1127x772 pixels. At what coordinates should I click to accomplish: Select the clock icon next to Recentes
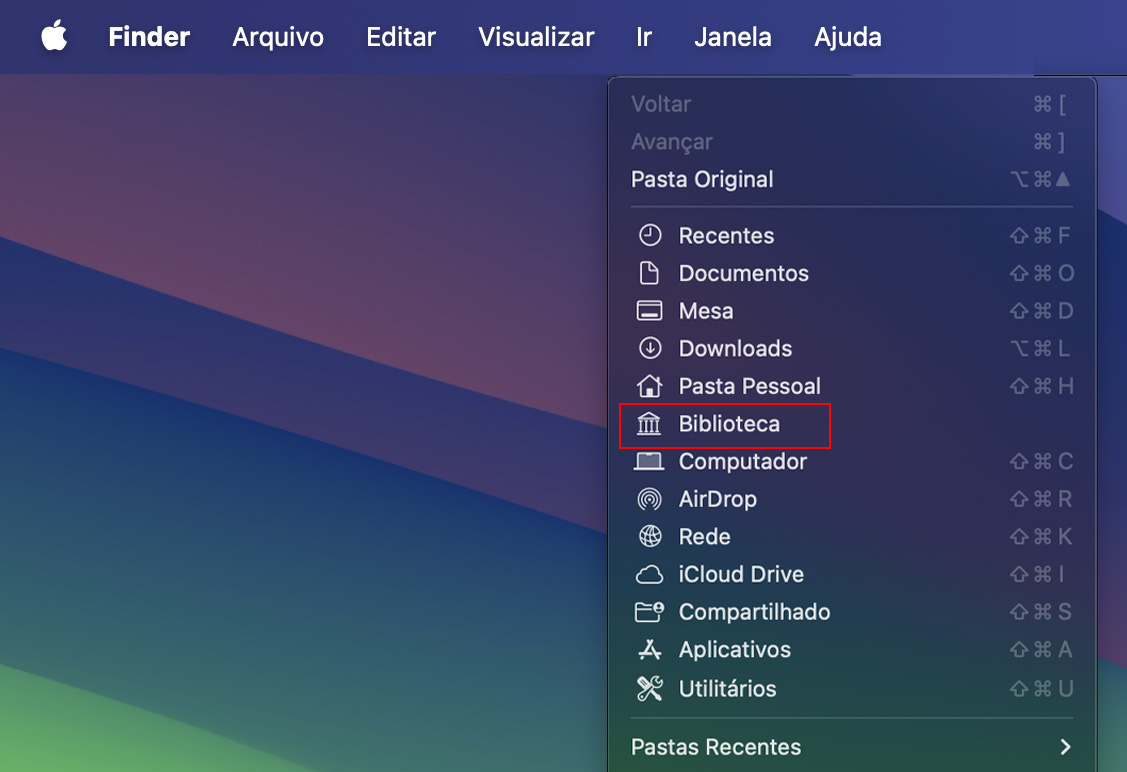pos(651,235)
